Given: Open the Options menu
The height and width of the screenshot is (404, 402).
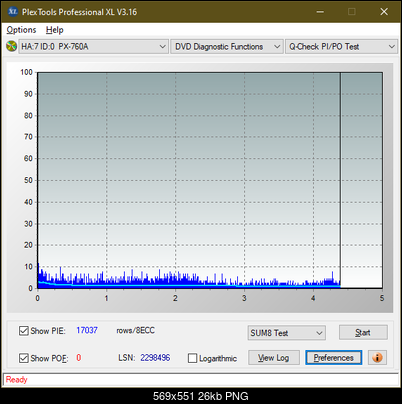Looking at the screenshot, I should (x=21, y=30).
